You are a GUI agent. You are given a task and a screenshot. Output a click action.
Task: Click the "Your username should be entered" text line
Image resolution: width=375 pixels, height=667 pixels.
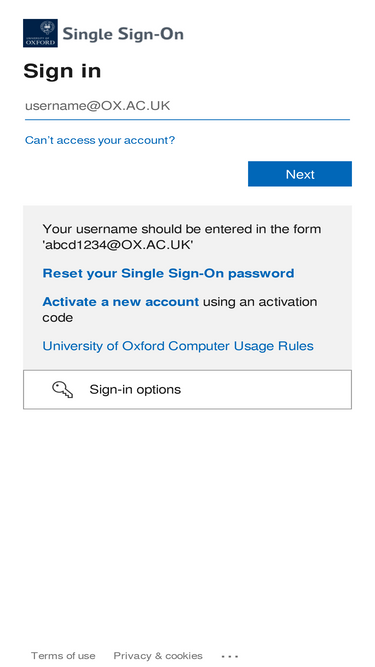pos(182,229)
